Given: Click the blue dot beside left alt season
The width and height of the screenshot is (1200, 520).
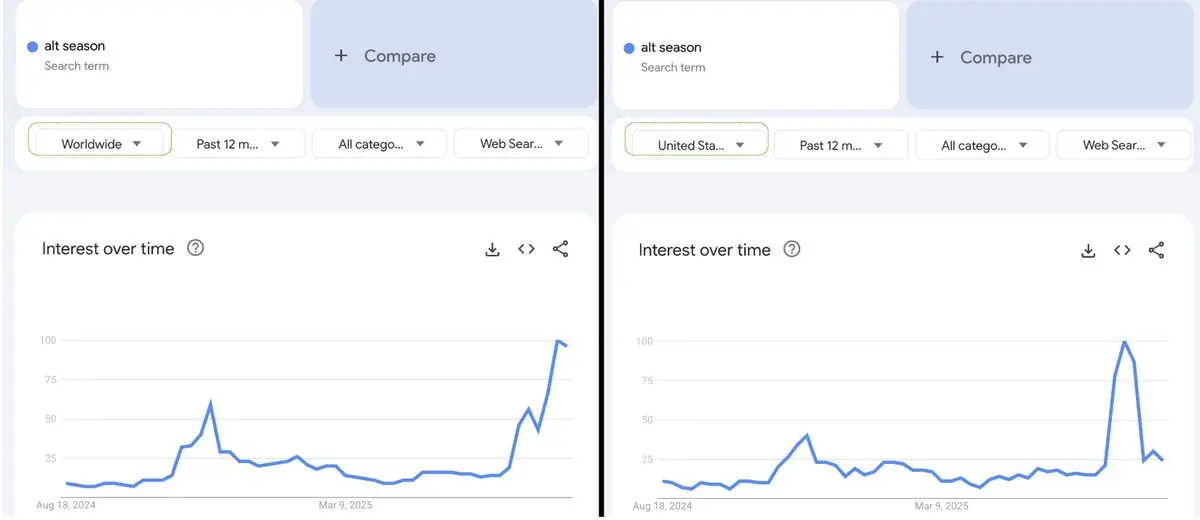Looking at the screenshot, I should click(33, 46).
